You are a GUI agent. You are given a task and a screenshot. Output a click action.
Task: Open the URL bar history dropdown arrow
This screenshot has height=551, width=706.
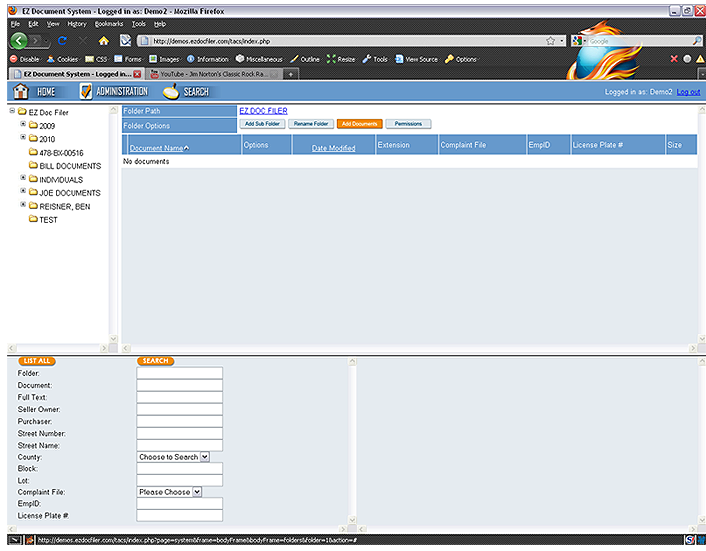[x=561, y=41]
